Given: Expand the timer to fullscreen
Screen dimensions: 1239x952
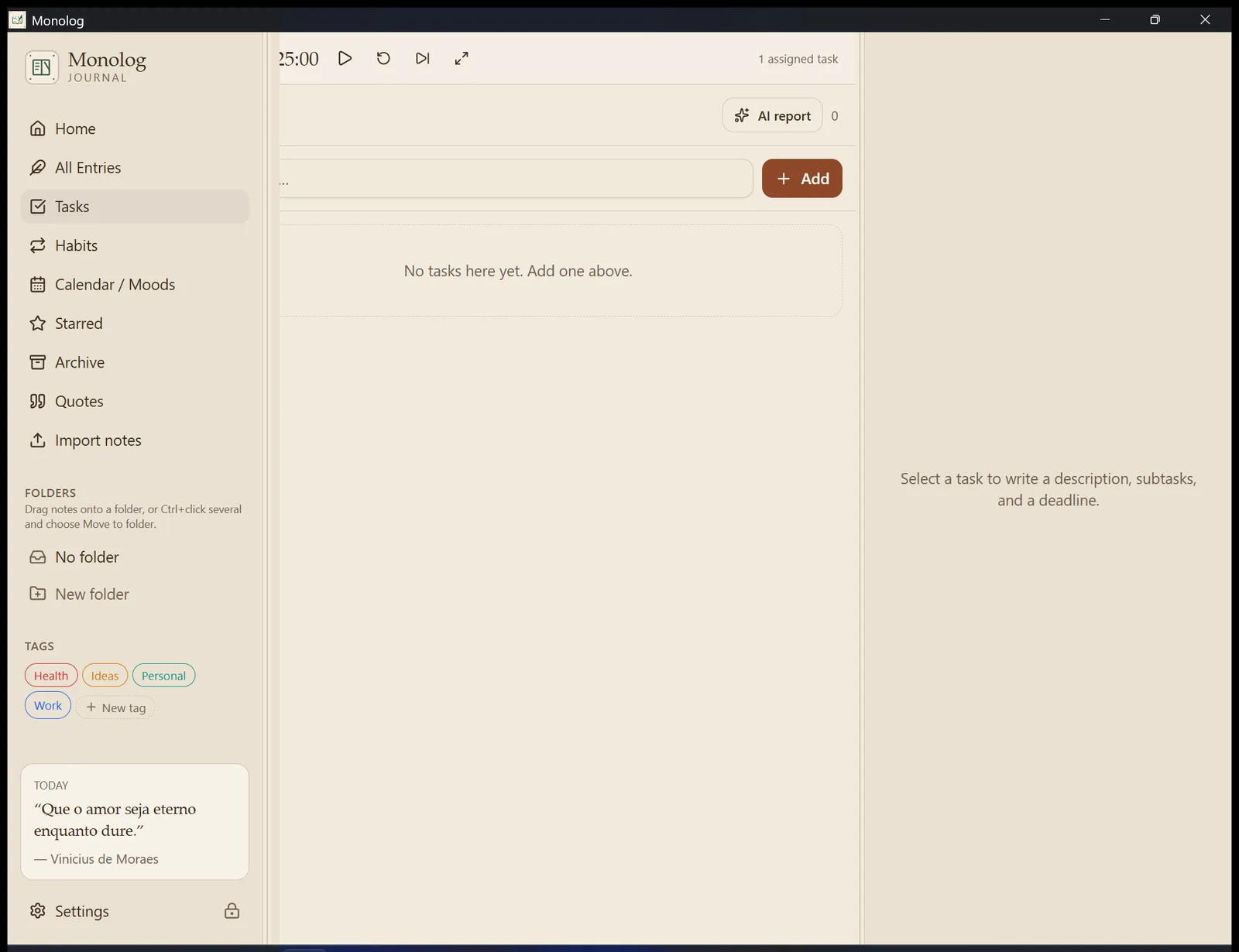Looking at the screenshot, I should [x=462, y=58].
